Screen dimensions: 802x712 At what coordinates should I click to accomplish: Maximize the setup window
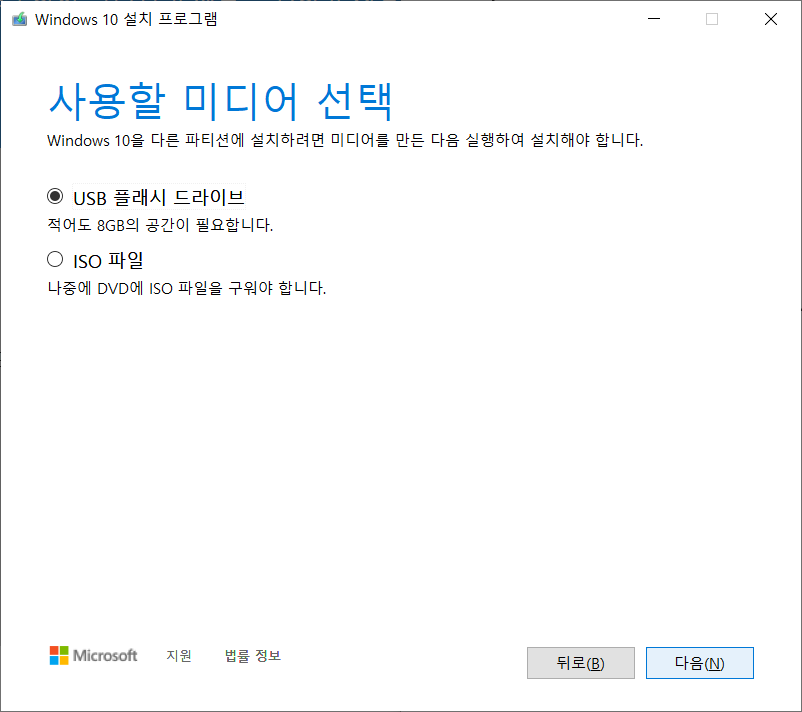click(x=711, y=18)
